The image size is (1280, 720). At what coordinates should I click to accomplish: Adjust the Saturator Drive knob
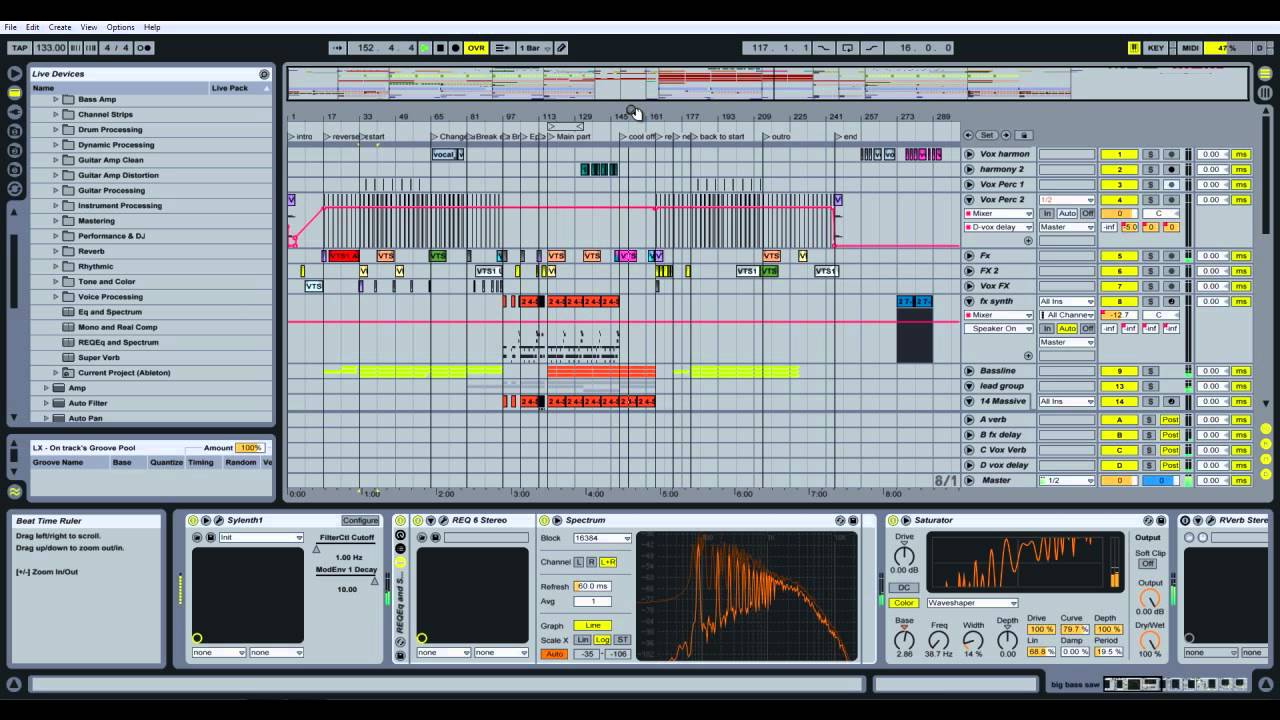(x=904, y=556)
